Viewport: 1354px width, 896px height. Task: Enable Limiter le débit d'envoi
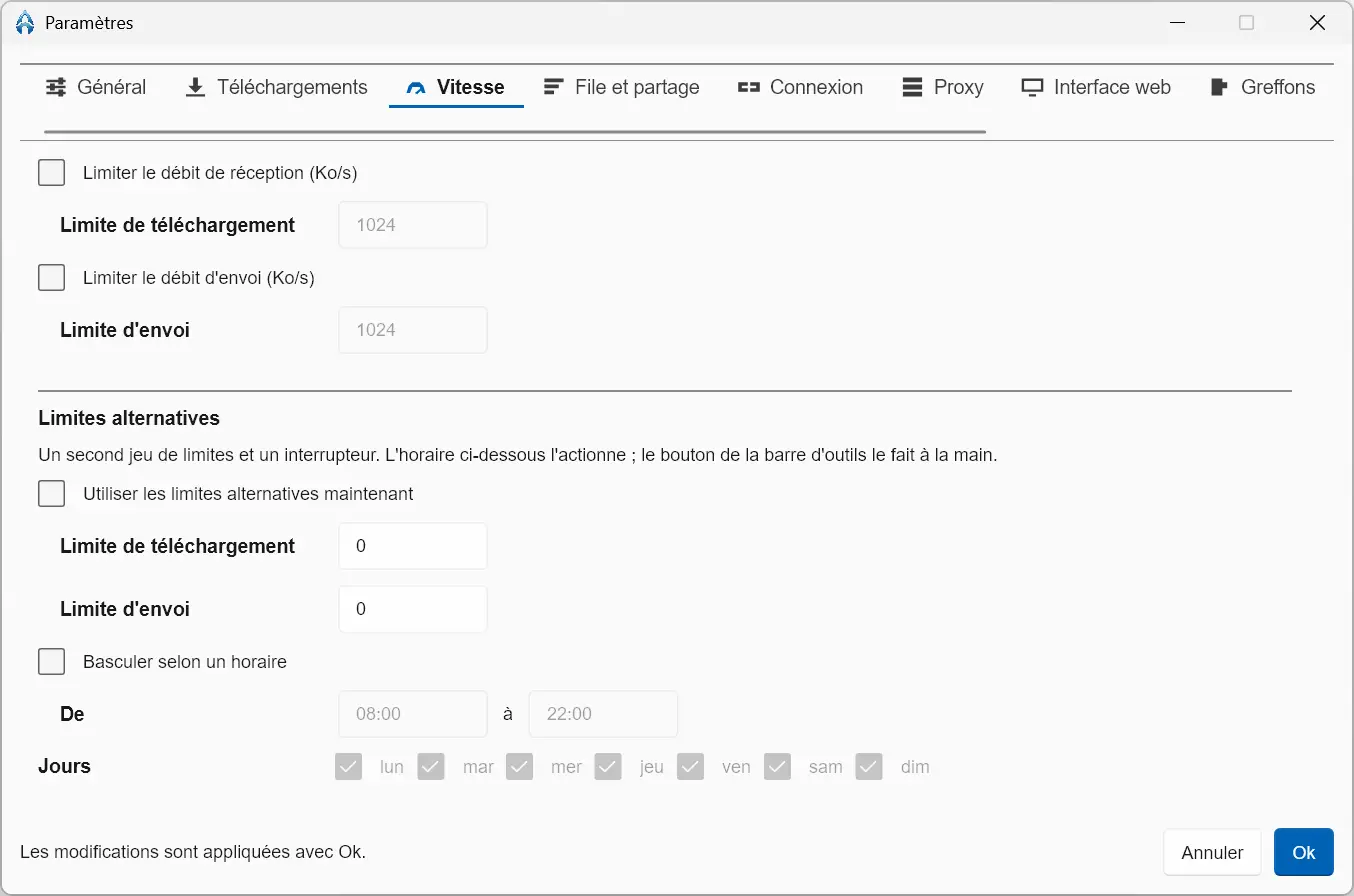point(51,278)
